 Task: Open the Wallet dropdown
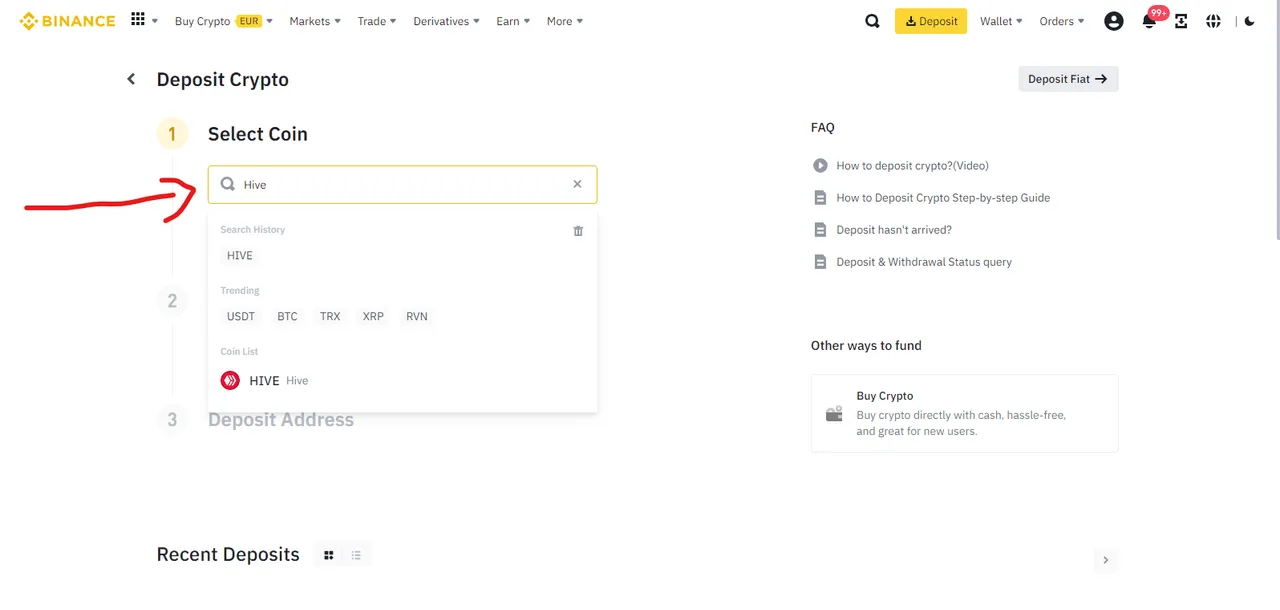click(x=1001, y=21)
